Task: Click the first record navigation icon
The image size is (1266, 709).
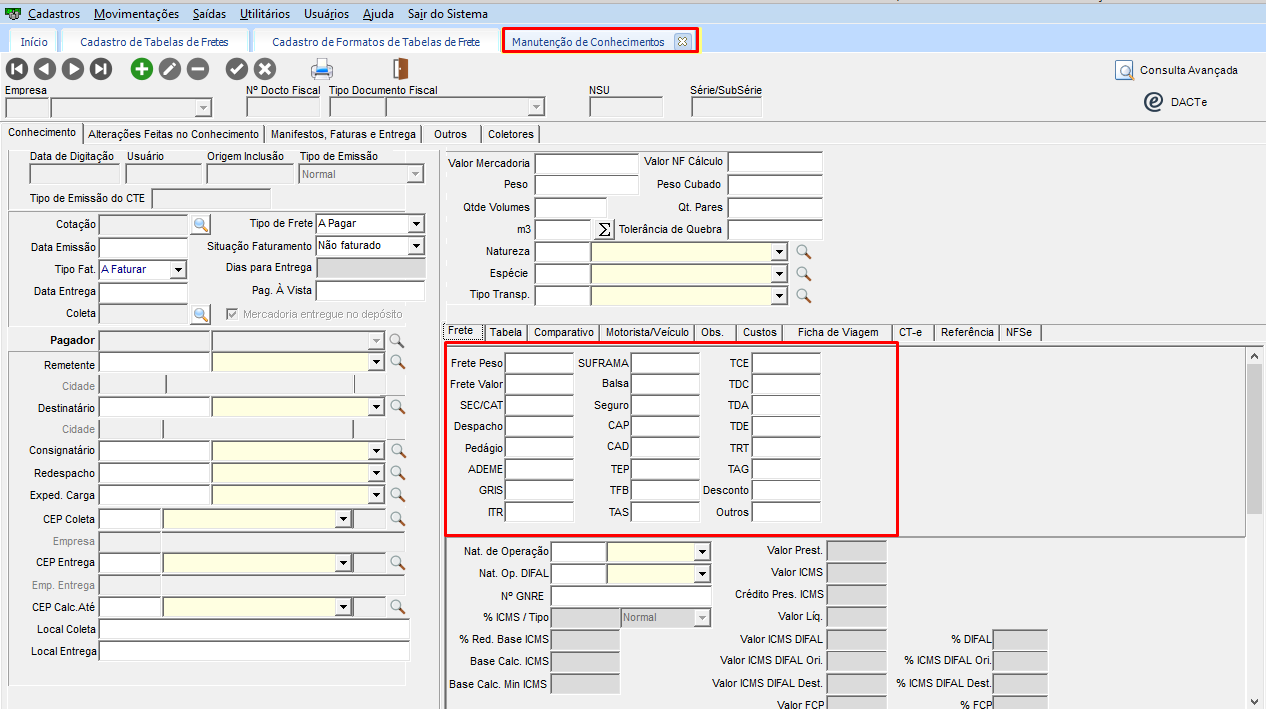Action: pyautogui.click(x=17, y=69)
